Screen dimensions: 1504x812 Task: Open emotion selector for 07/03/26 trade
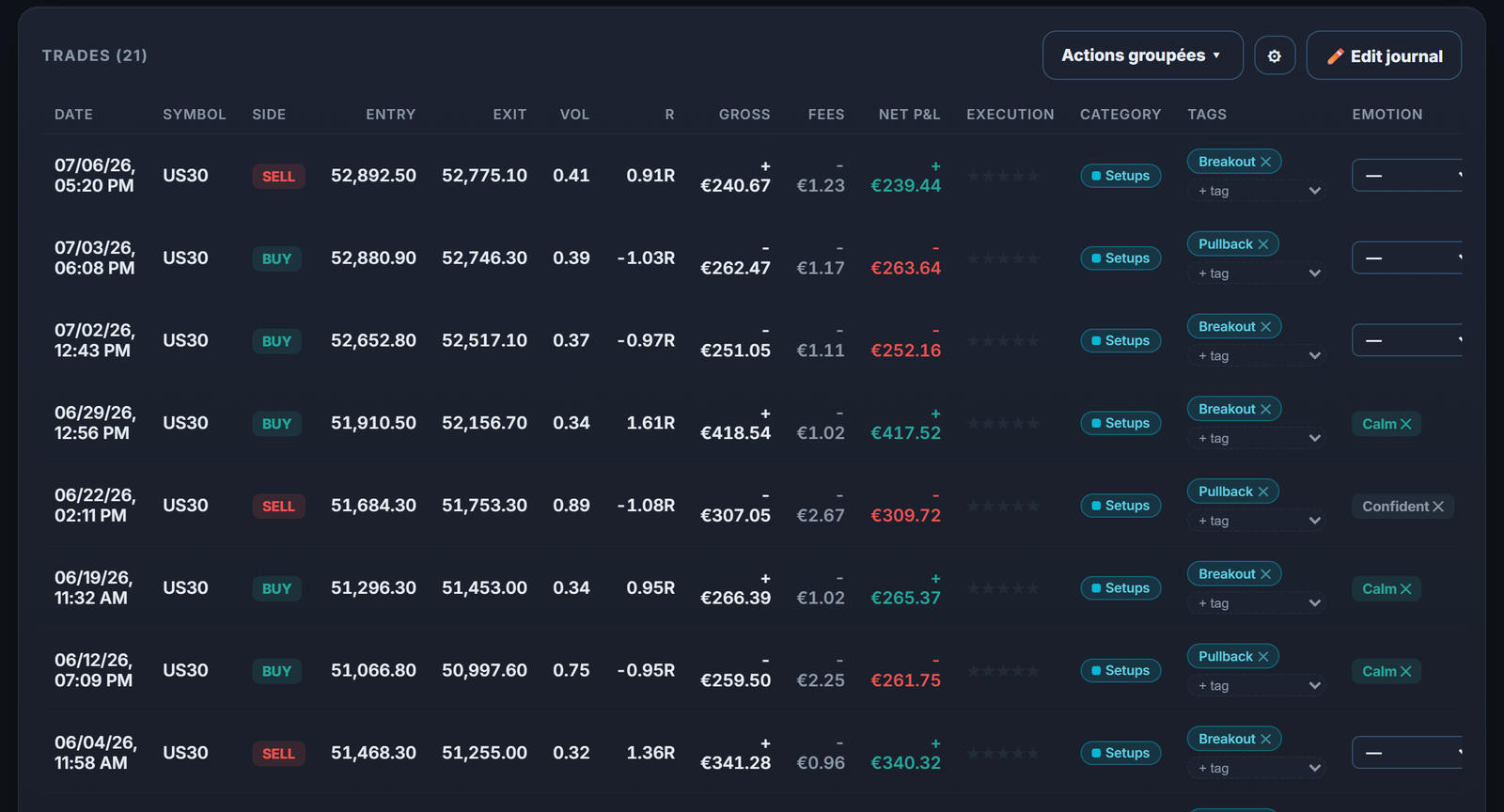pos(1407,258)
